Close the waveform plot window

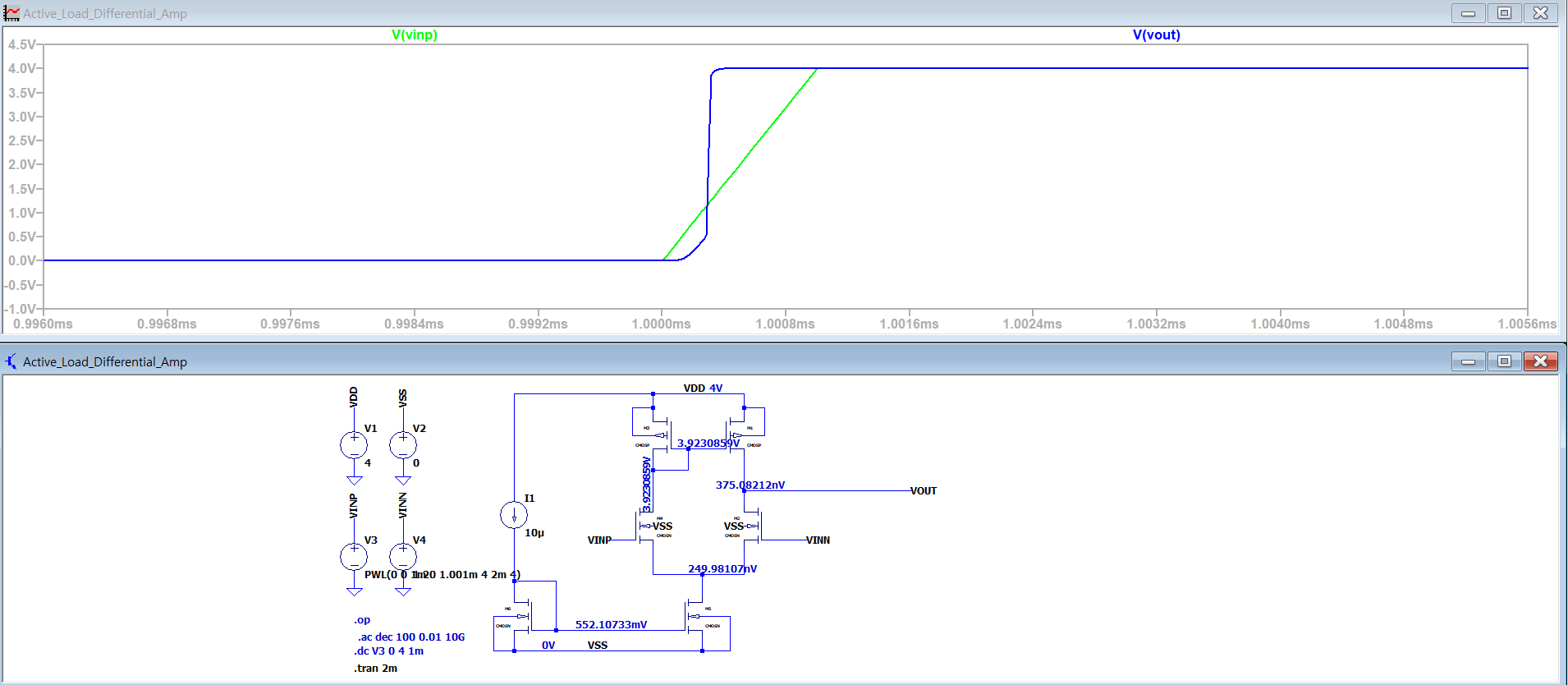tap(1540, 13)
